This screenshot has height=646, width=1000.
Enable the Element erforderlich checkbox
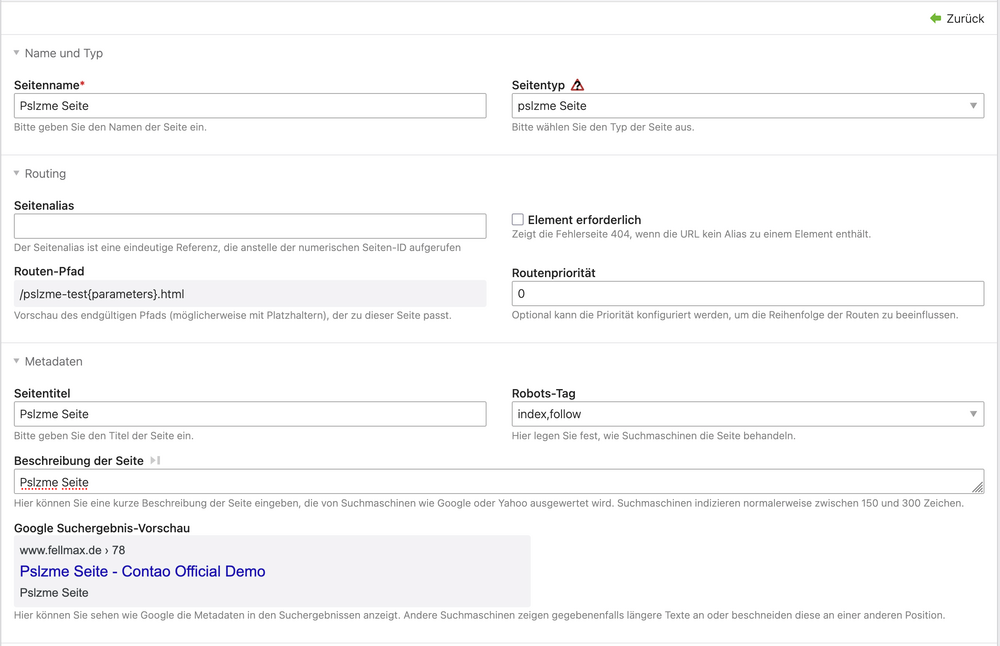518,219
